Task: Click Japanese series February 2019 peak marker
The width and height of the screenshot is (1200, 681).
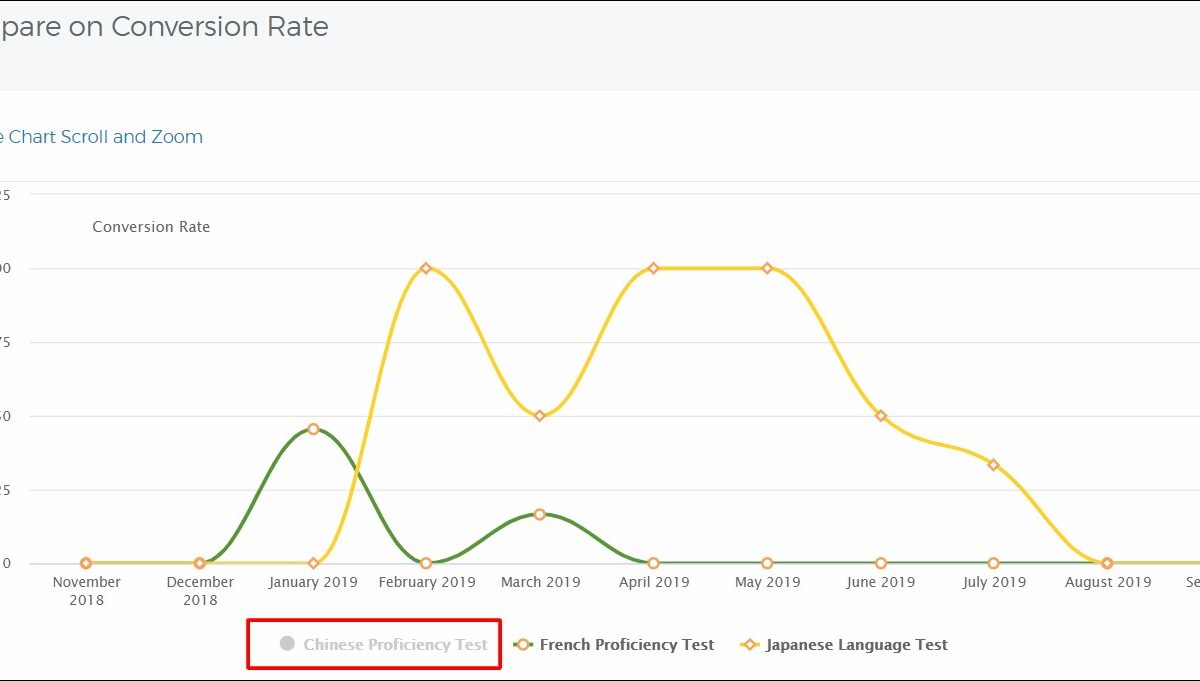Action: tap(426, 268)
